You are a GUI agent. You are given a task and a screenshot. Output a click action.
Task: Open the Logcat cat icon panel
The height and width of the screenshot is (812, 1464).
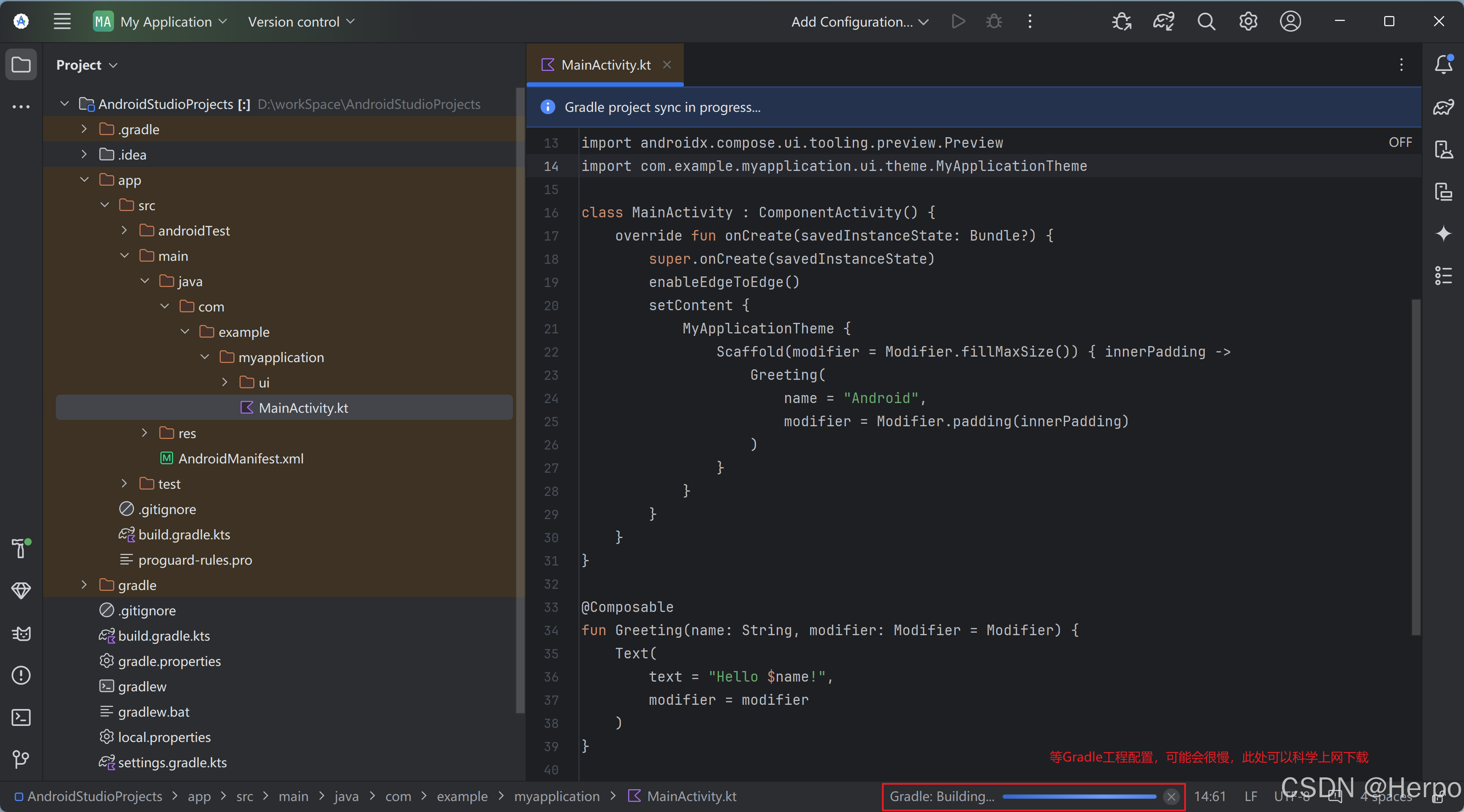coord(21,633)
